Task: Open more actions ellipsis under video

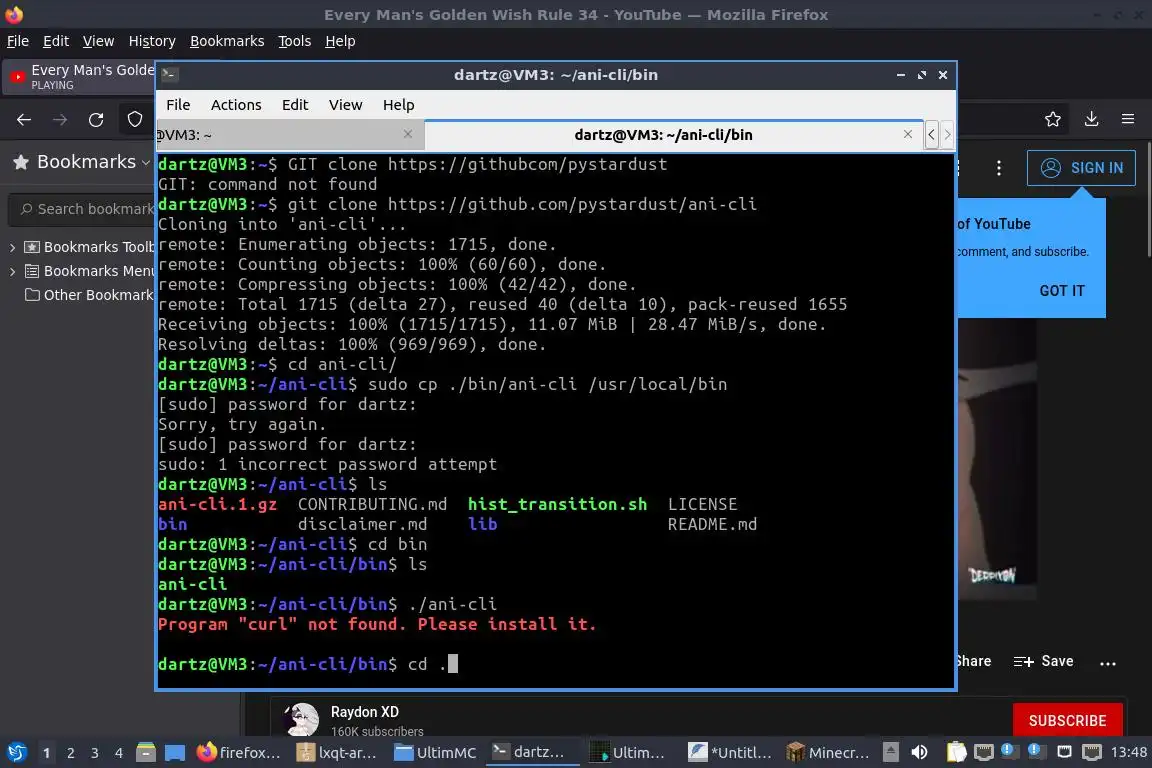Action: point(1108,663)
